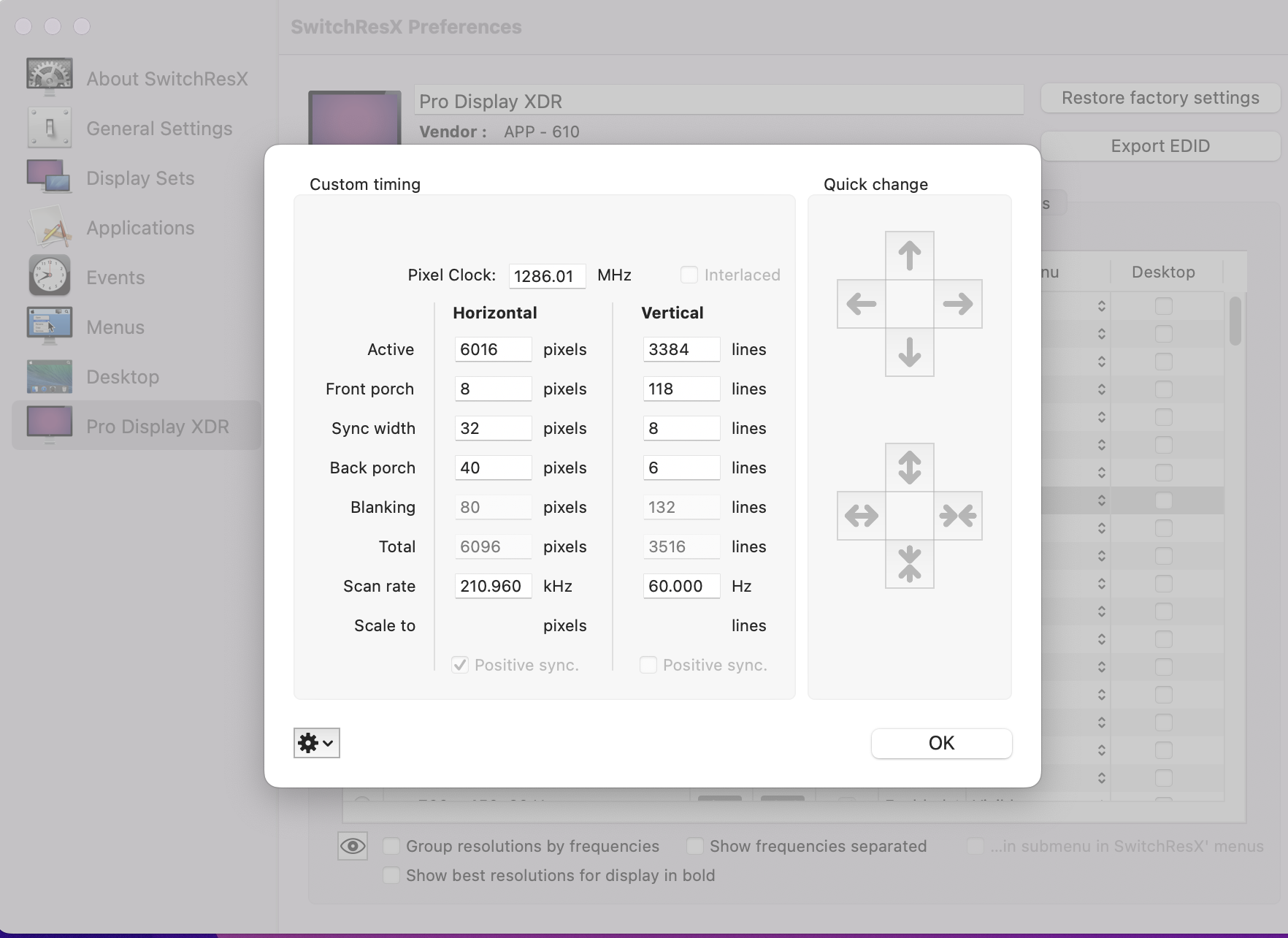Click the vertical Total value 3516
This screenshot has width=1288, height=938.
pos(681,546)
